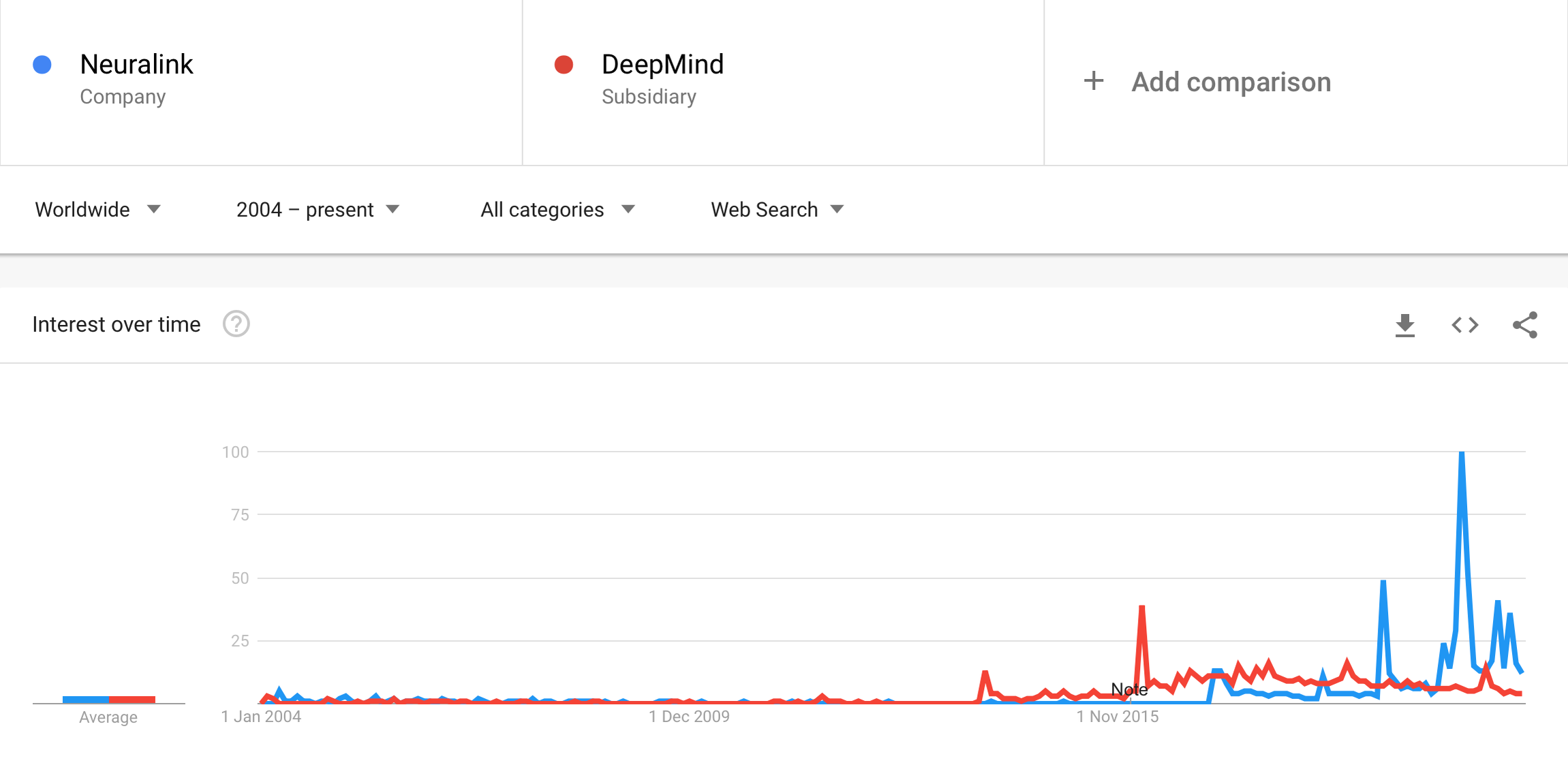This screenshot has height=782, width=1568.
Task: Click the blue Average bar
Action: [x=86, y=700]
